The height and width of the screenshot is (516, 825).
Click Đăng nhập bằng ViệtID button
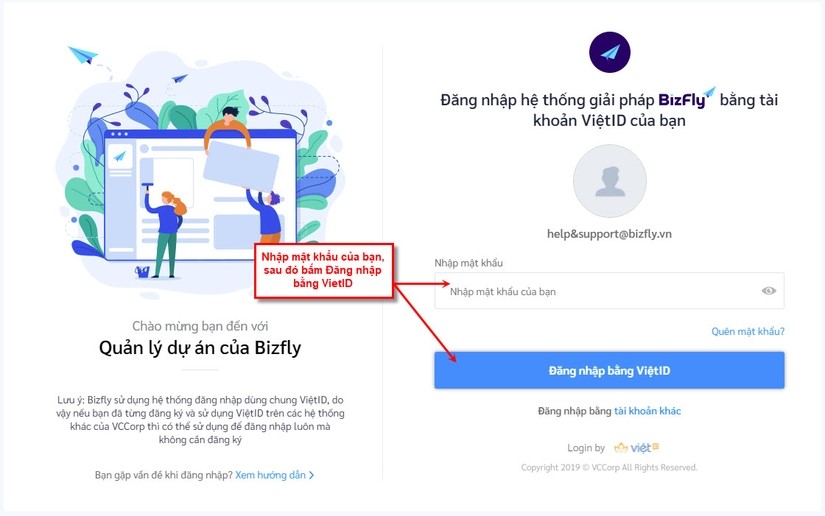609,370
